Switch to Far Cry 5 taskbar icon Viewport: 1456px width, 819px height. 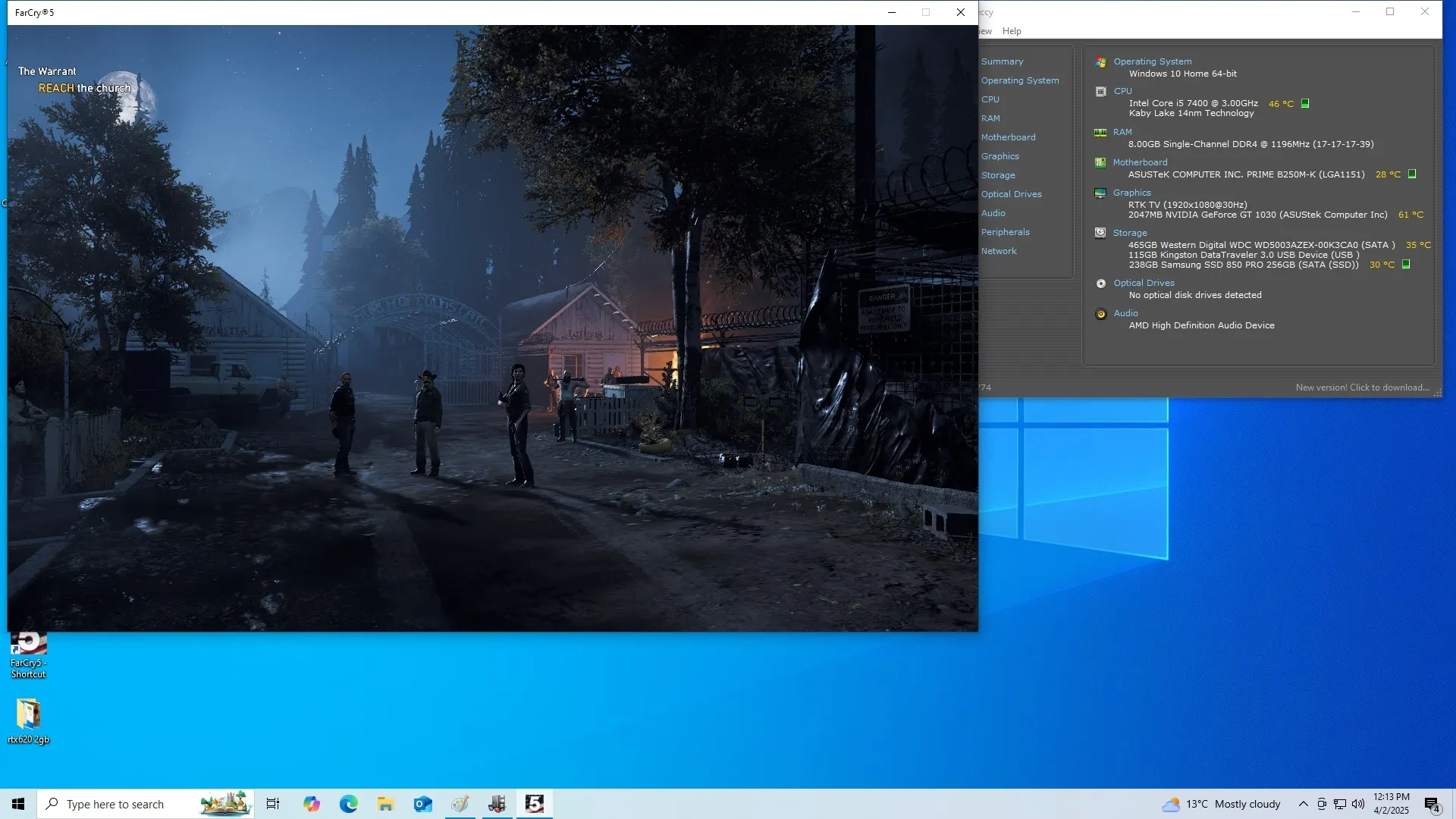tap(535, 804)
